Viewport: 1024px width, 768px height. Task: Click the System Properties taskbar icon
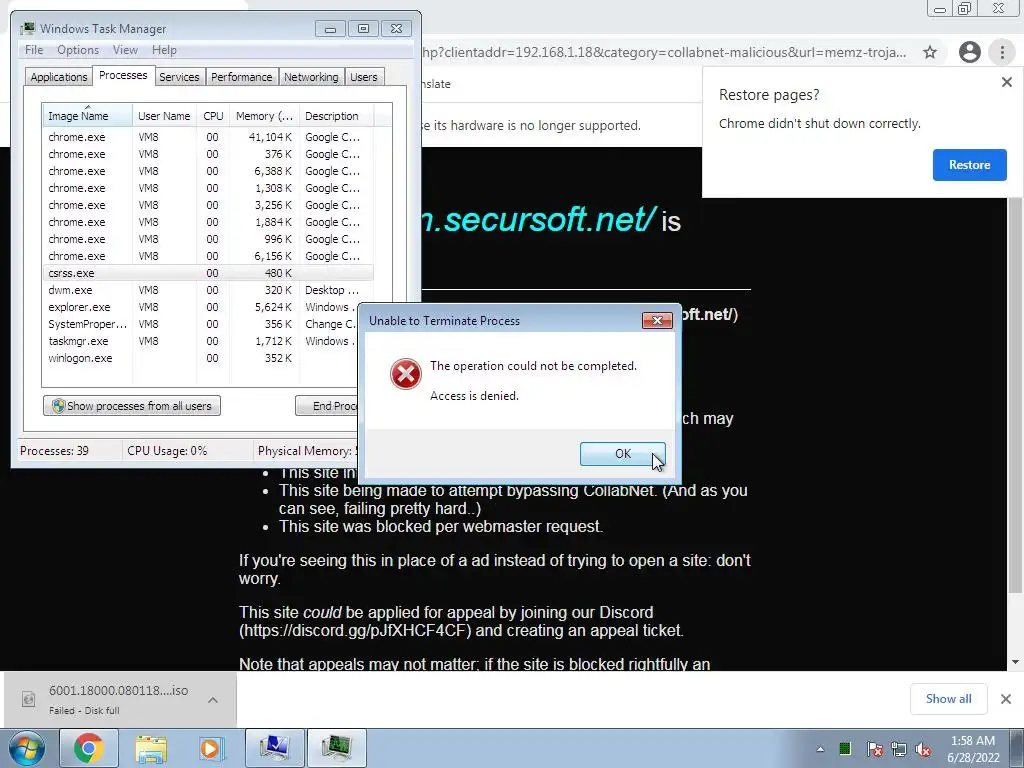(274, 748)
